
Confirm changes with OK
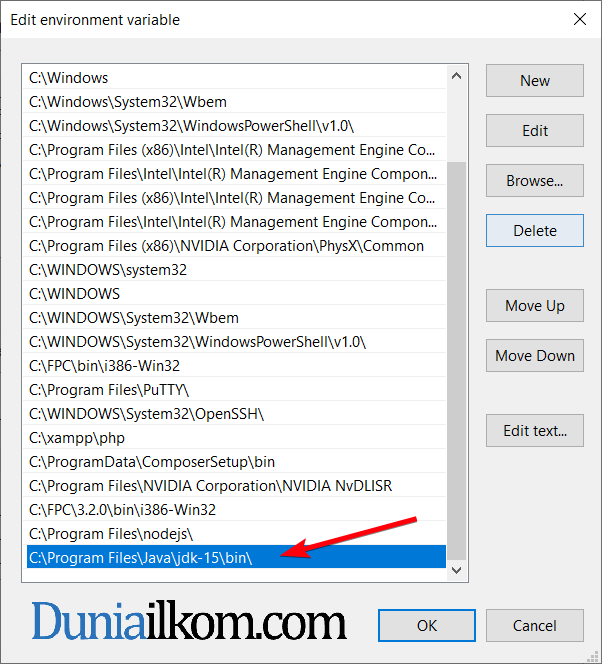pyautogui.click(x=427, y=625)
